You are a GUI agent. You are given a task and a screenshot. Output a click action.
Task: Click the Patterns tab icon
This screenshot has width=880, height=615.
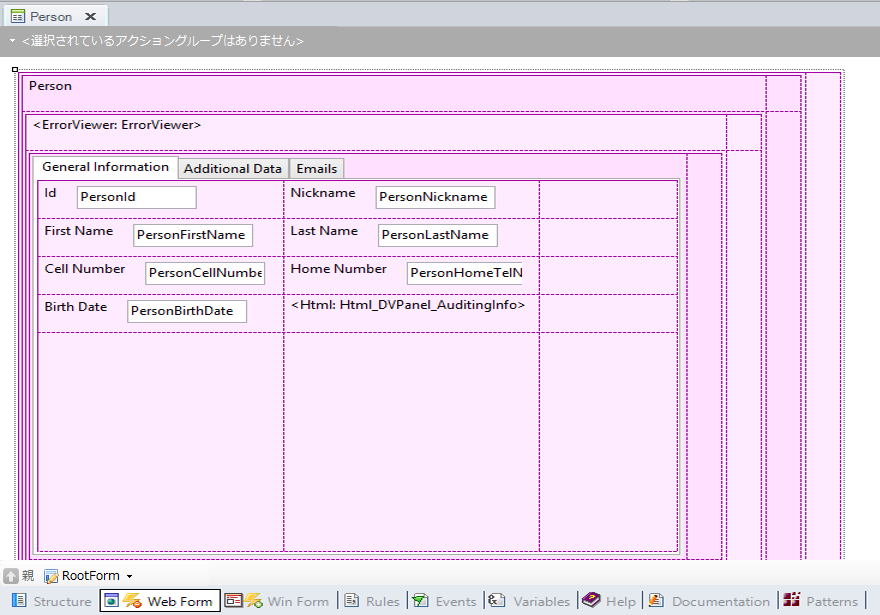[792, 601]
